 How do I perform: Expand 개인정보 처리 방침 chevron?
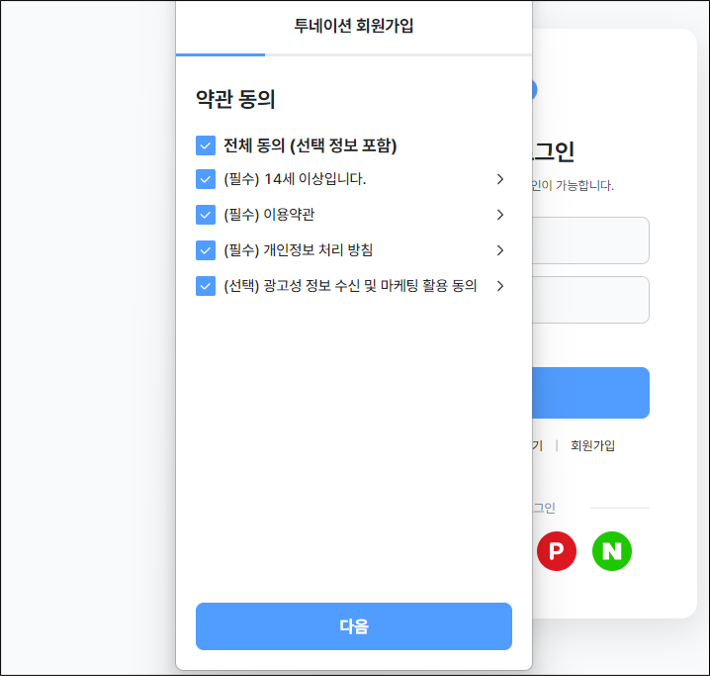pyautogui.click(x=500, y=250)
